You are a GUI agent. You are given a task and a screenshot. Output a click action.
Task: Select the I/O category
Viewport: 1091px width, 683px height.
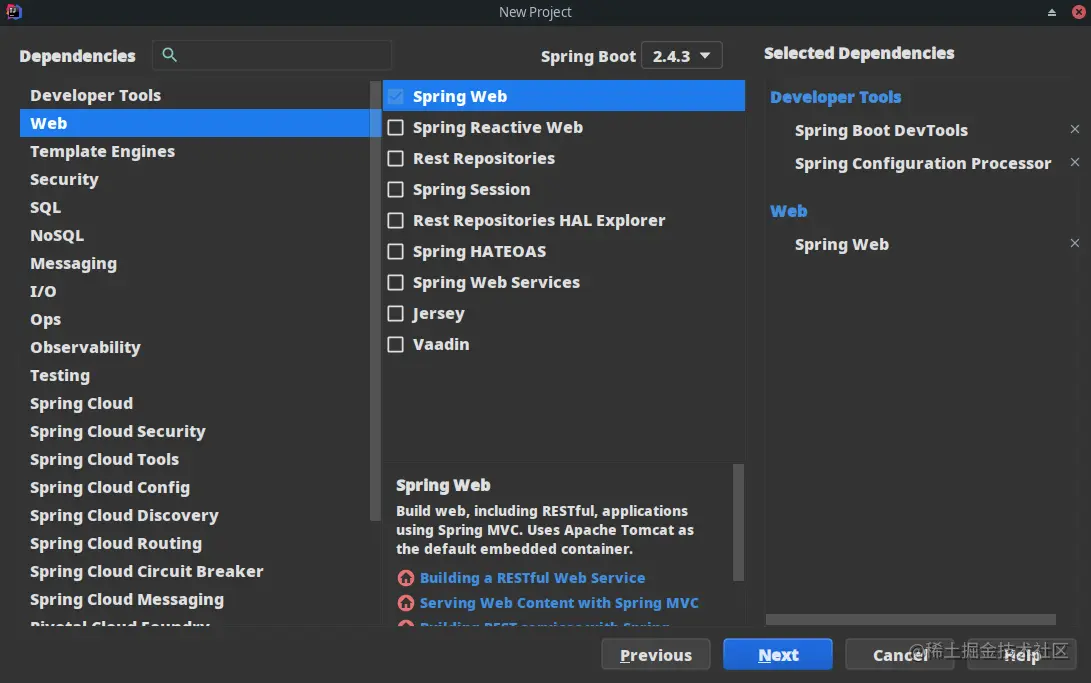(195, 291)
